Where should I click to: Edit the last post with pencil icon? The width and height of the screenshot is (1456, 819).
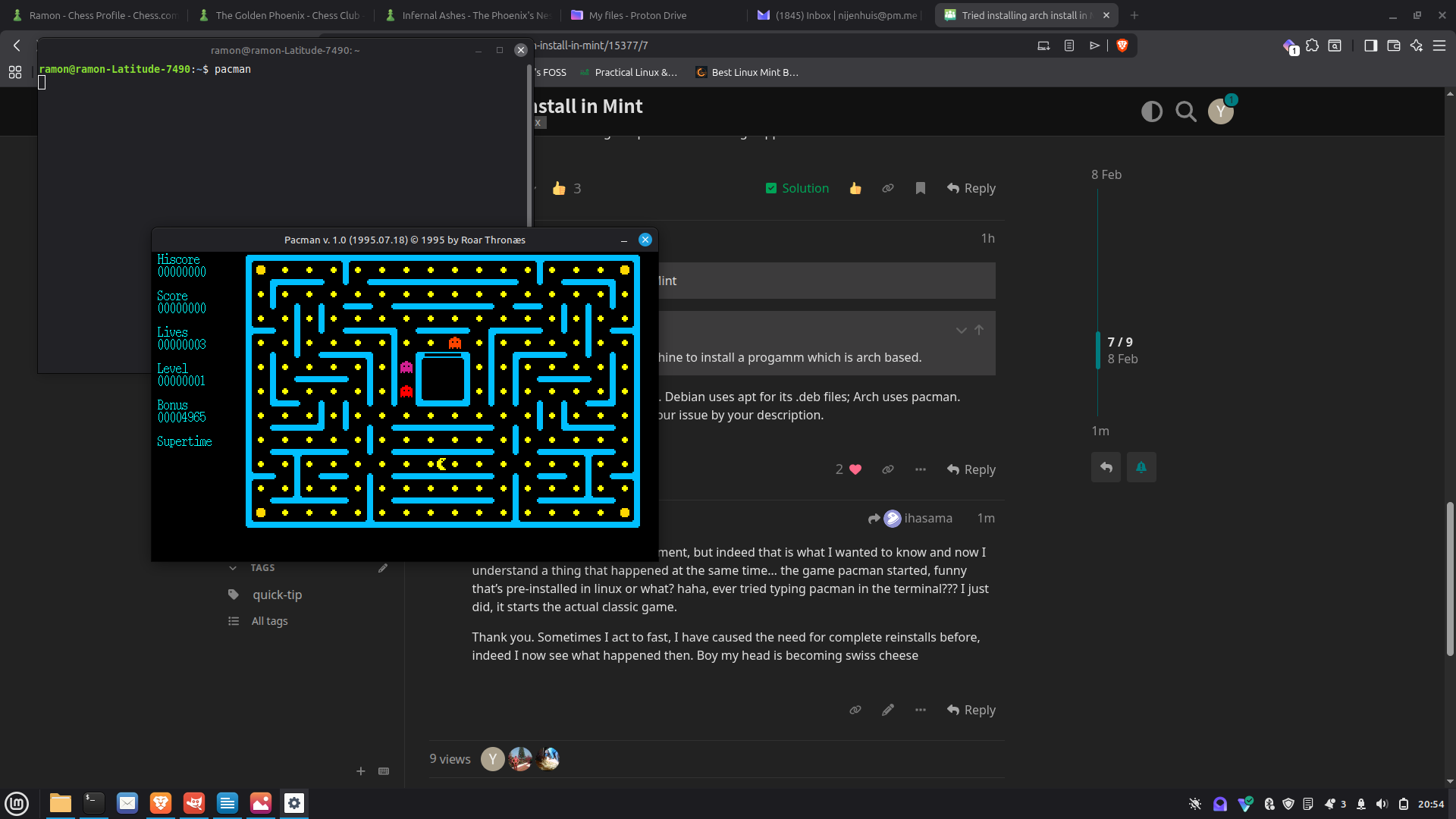[887, 710]
